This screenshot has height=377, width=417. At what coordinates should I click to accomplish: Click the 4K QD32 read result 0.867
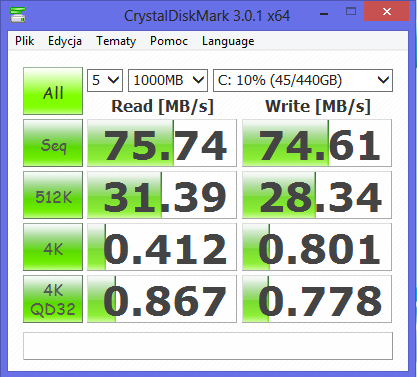162,299
